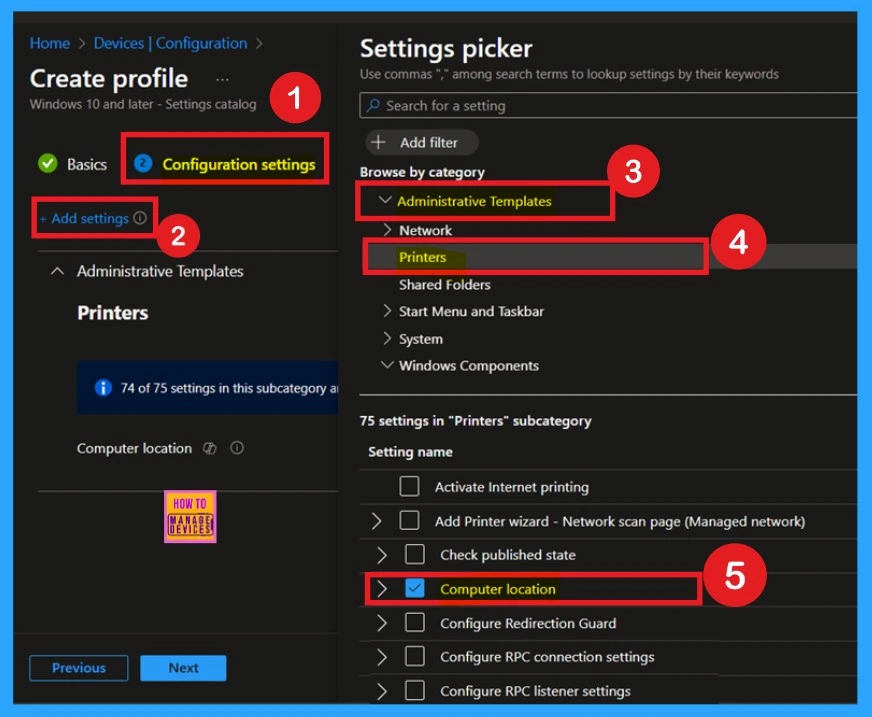This screenshot has height=717, width=872.
Task: Collapse Administrative Templates section in left pane
Action: tap(57, 271)
